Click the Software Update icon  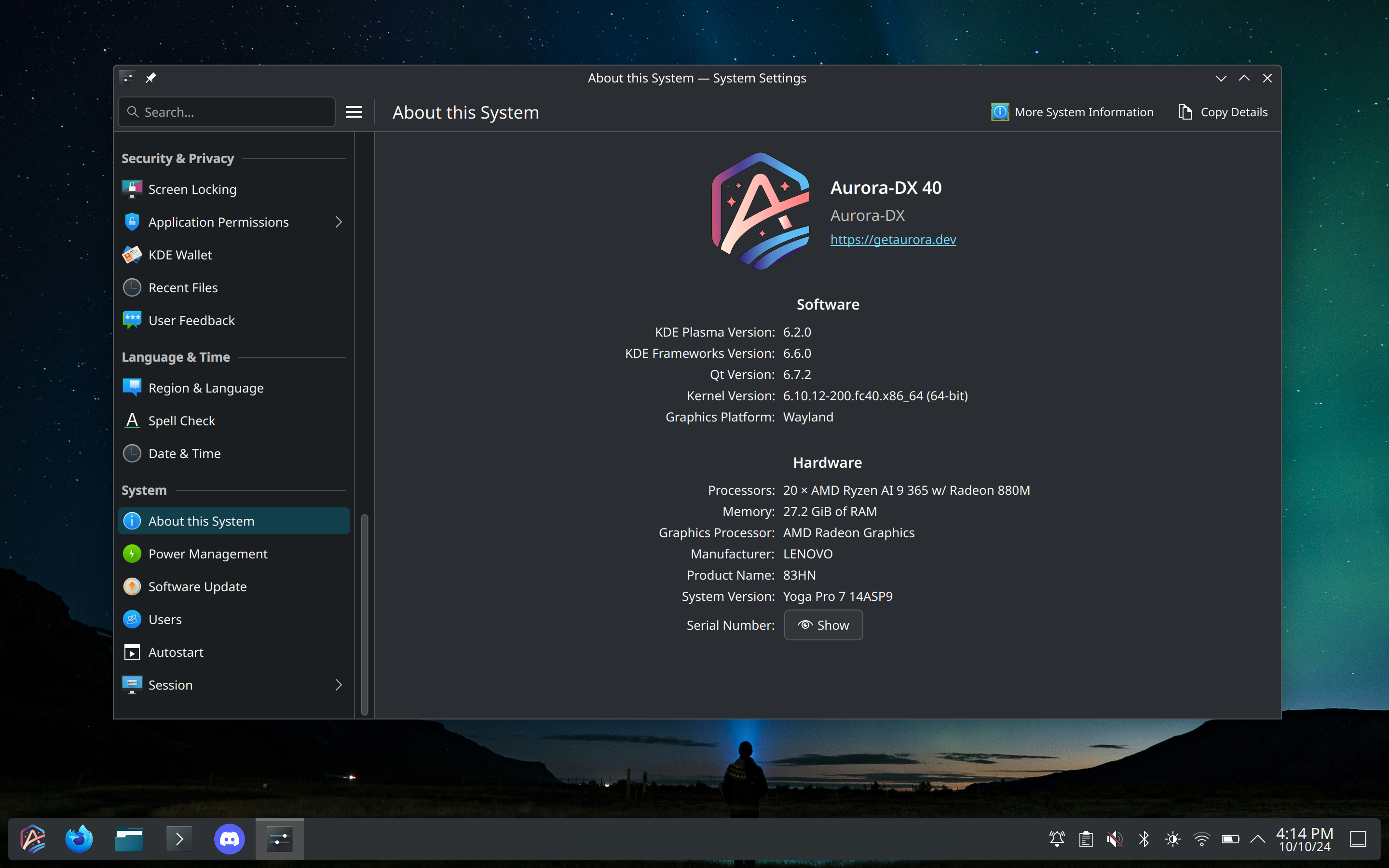coord(132,586)
